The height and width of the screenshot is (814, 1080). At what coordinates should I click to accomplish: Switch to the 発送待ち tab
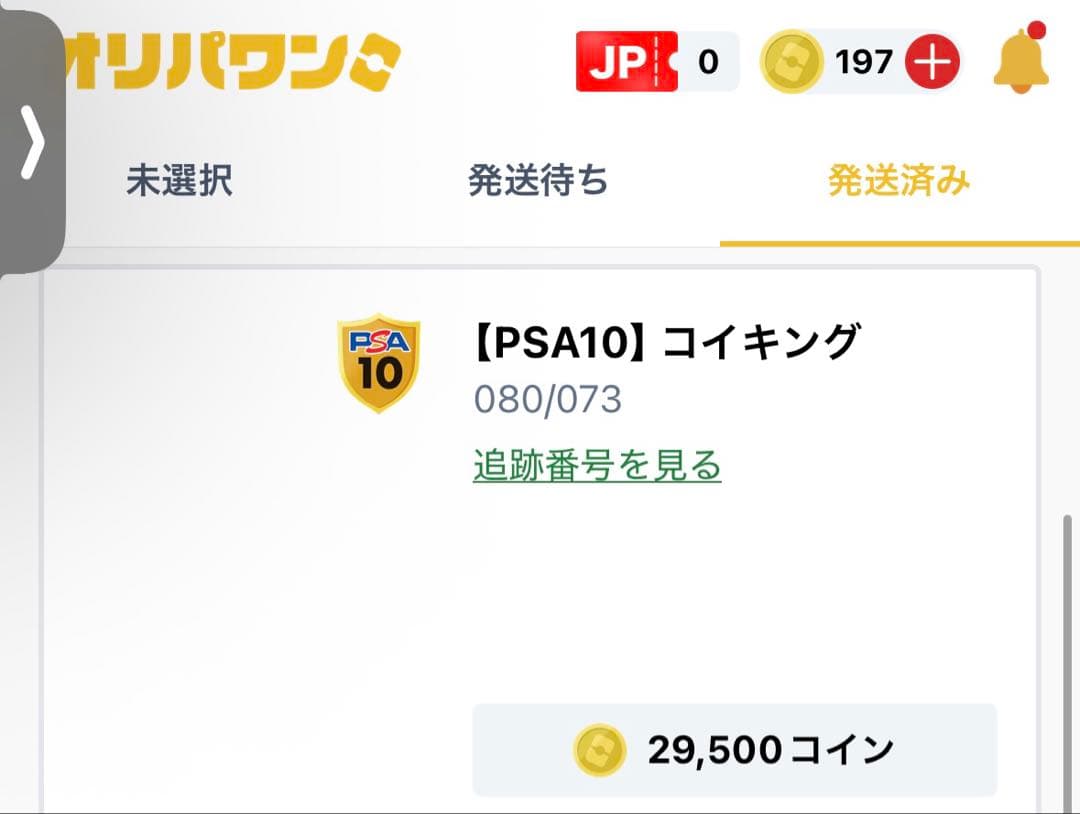tap(538, 181)
